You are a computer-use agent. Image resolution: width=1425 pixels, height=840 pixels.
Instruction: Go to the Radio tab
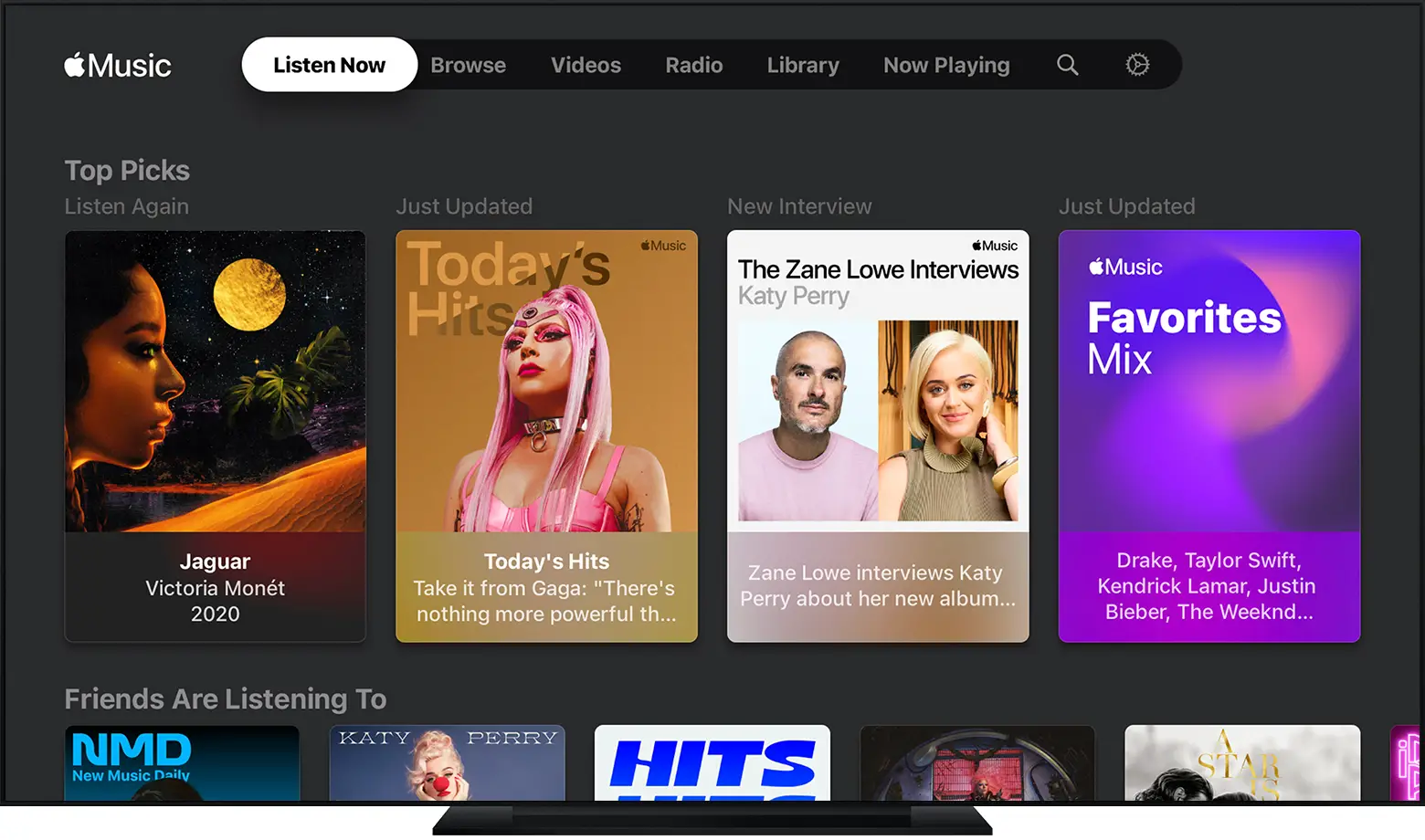click(x=693, y=65)
